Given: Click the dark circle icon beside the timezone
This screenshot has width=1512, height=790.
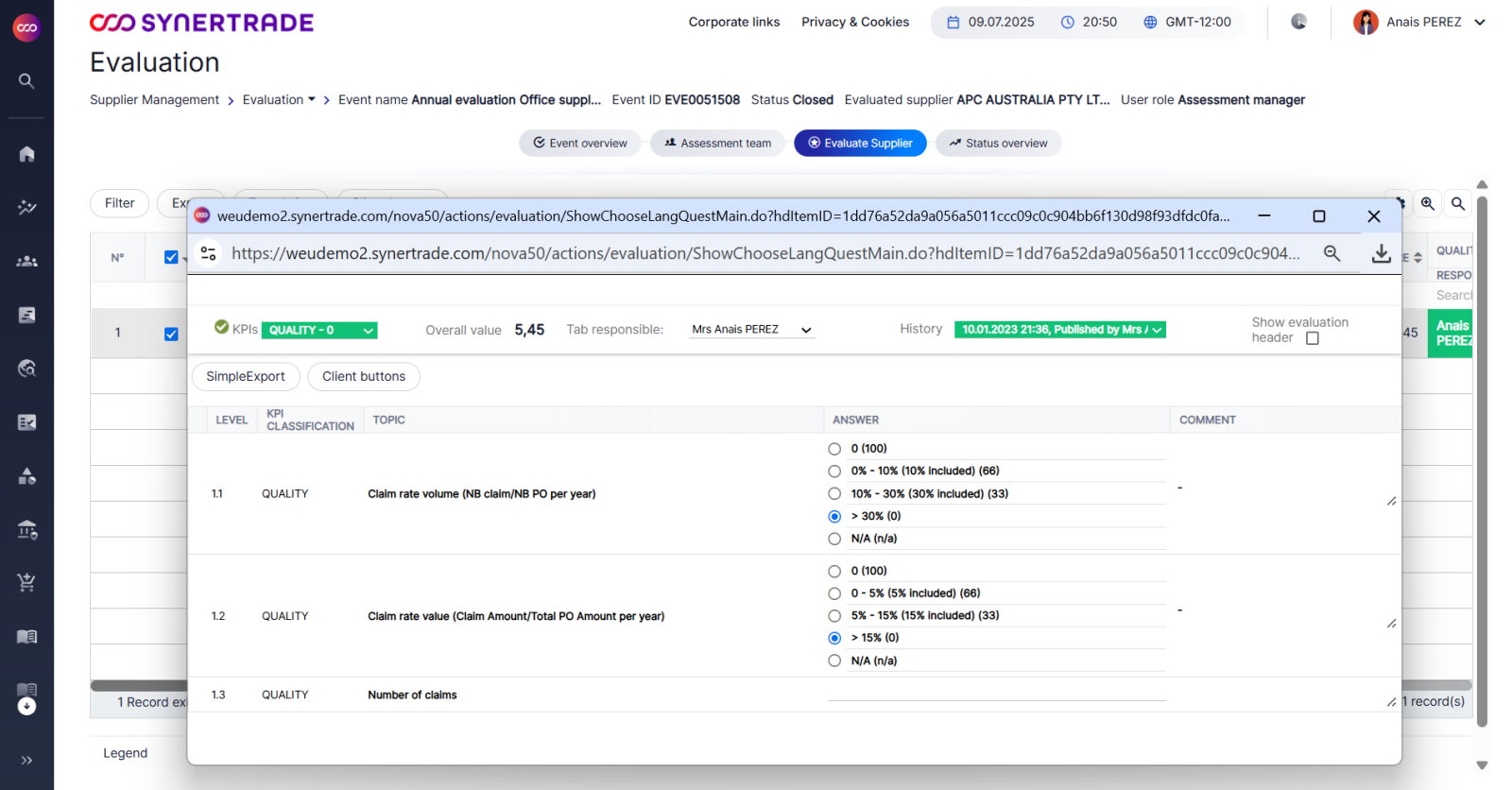Looking at the screenshot, I should pyautogui.click(x=1298, y=22).
